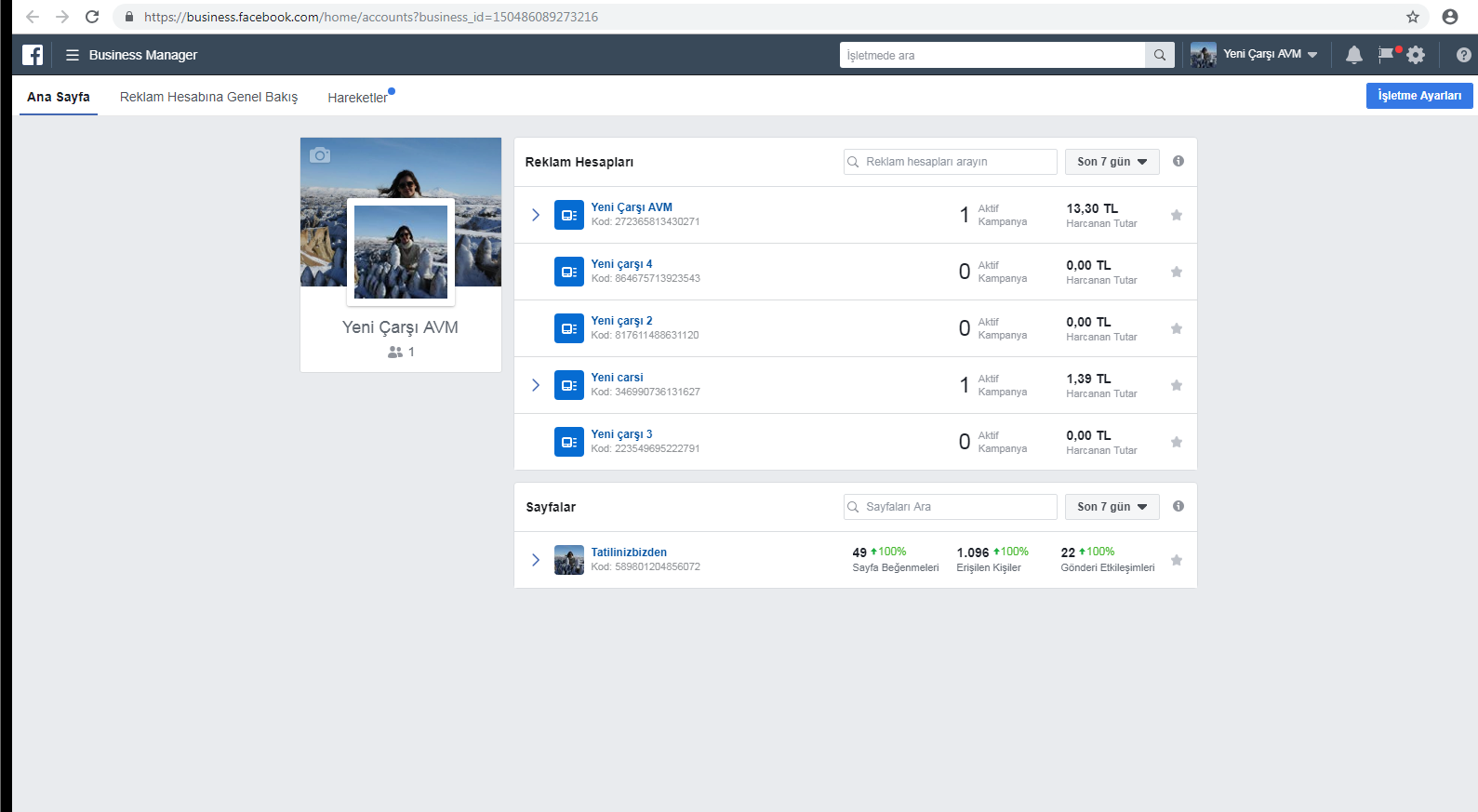Viewport: 1478px width, 812px height.
Task: Click the Reklam hesapları arayın search field
Action: 951,162
